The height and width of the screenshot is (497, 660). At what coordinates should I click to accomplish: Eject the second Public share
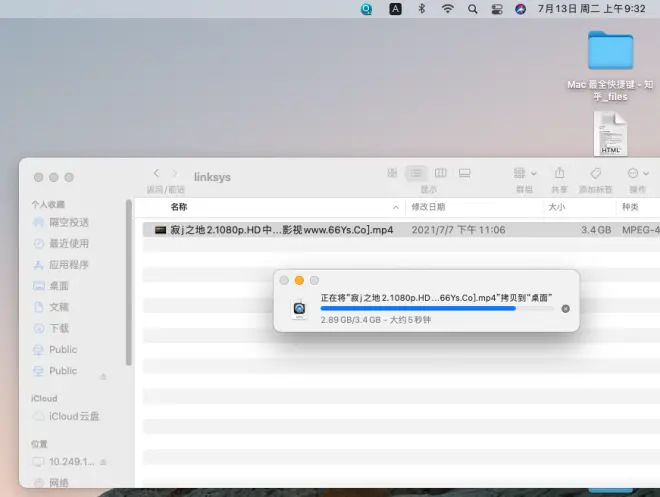pyautogui.click(x=103, y=376)
